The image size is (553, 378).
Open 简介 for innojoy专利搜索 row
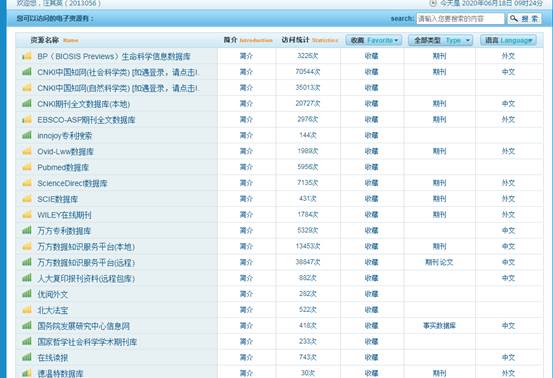pyautogui.click(x=246, y=135)
